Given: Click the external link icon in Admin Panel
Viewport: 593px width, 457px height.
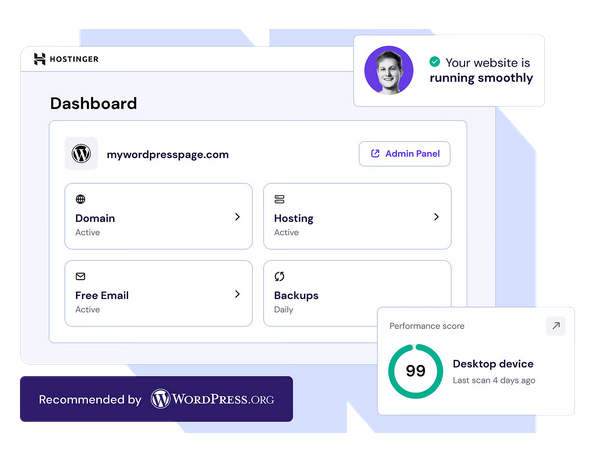Looking at the screenshot, I should (375, 154).
